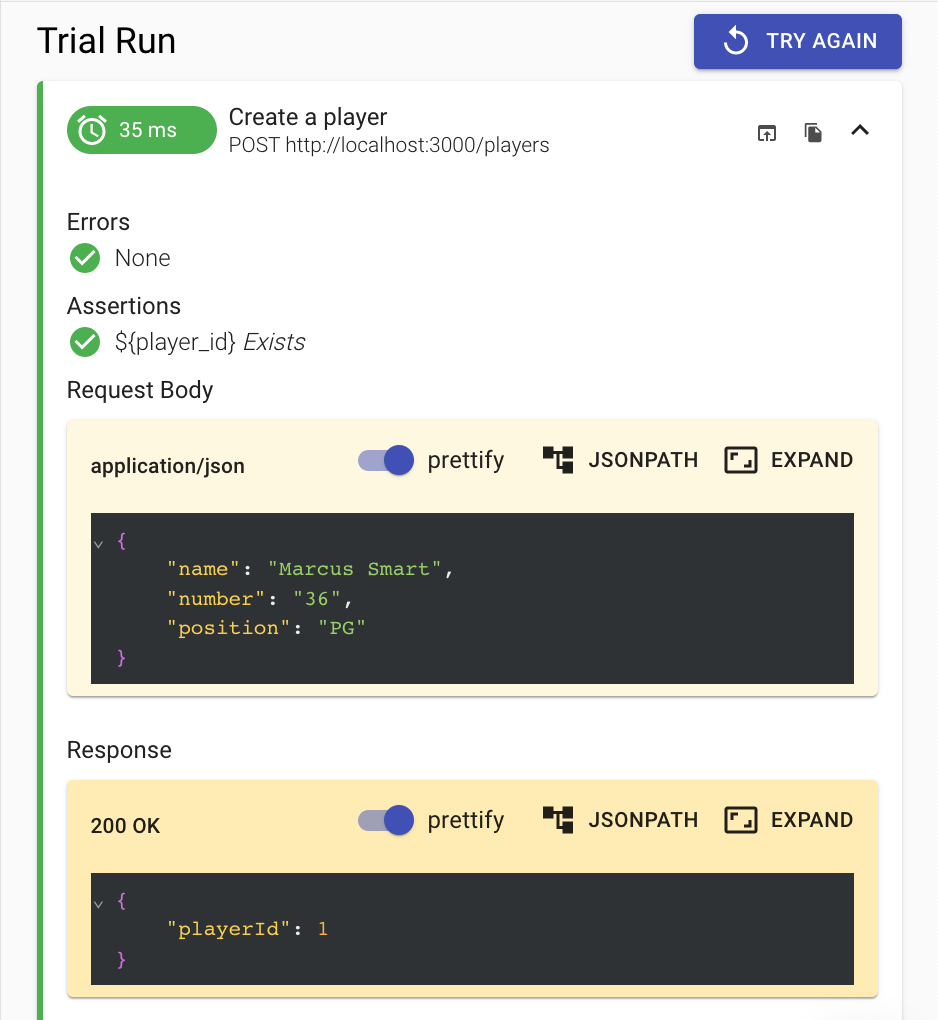
Task: Collapse the Create a player step with the chevron
Action: pos(860,130)
